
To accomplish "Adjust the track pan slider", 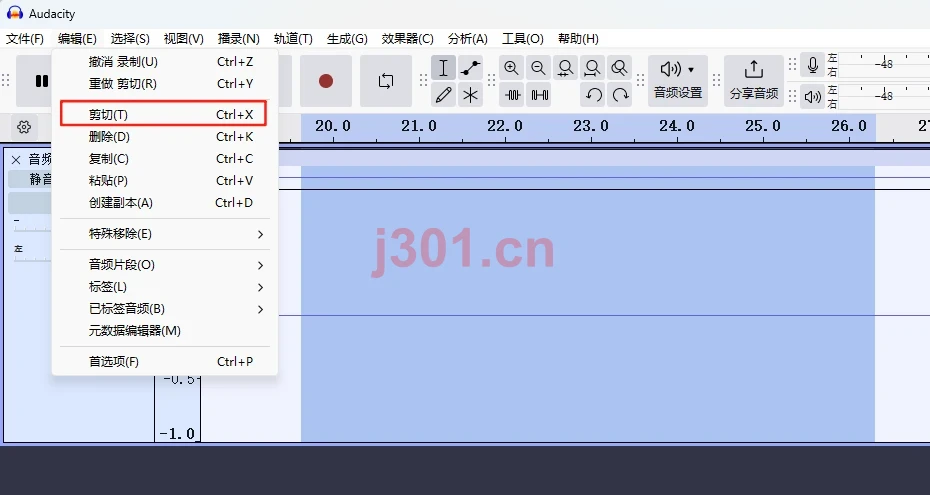I will tap(33, 254).
